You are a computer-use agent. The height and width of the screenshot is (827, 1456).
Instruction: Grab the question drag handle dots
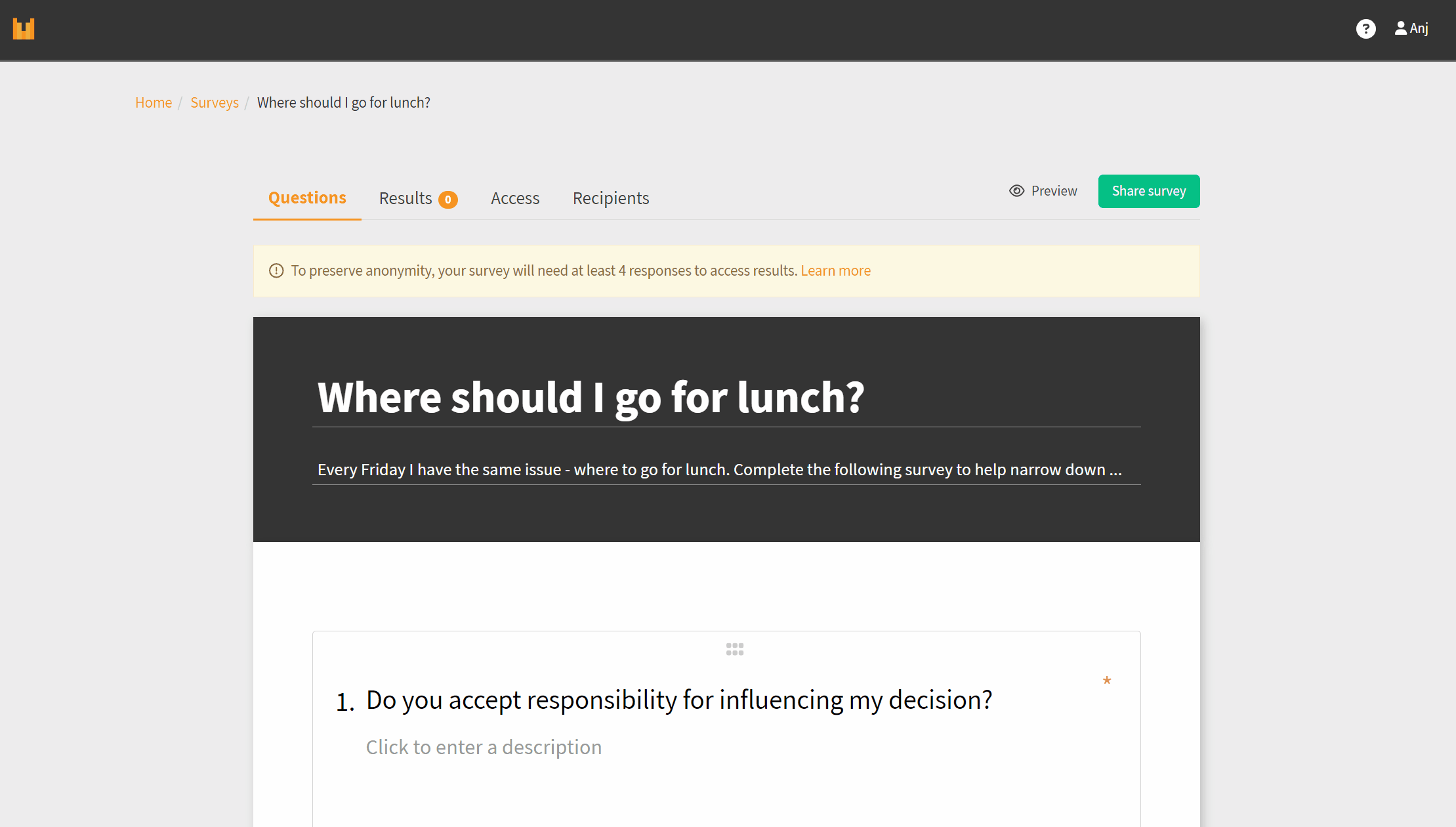tap(735, 649)
